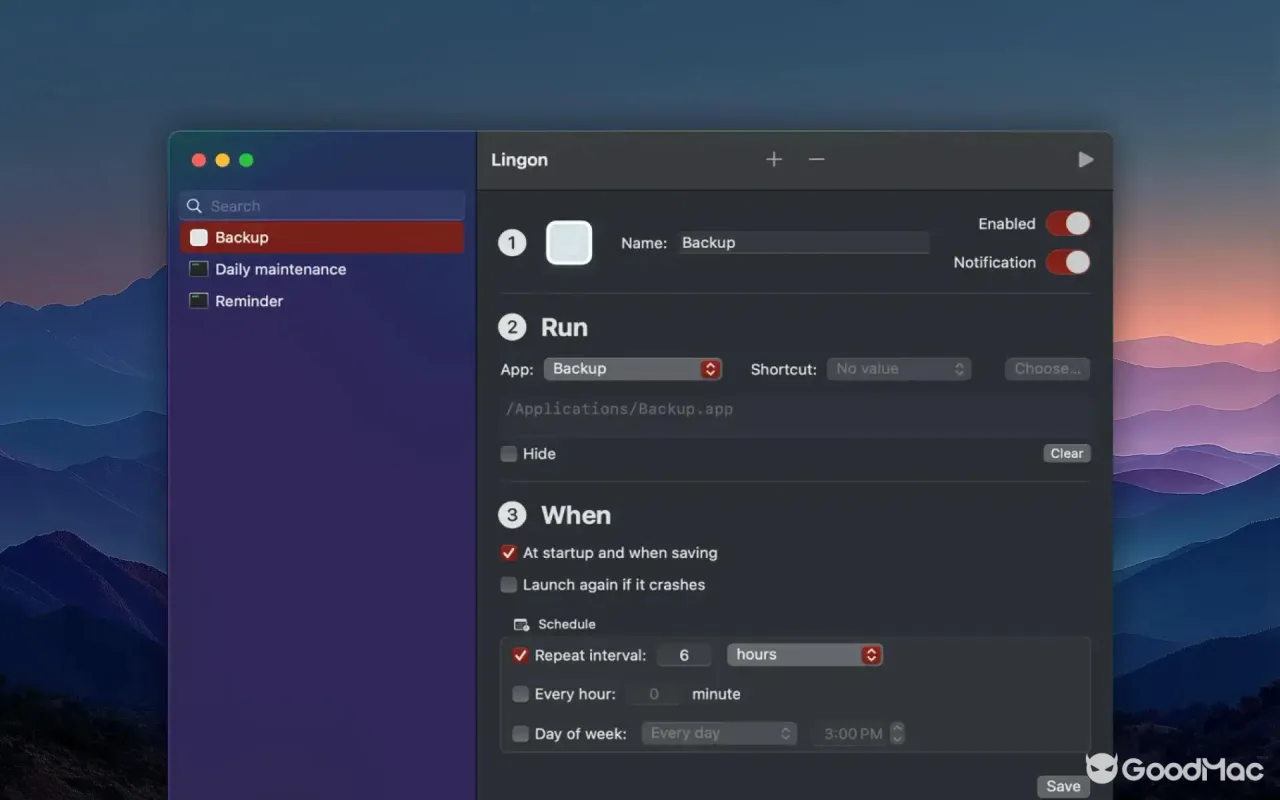Viewport: 1280px width, 800px height.
Task: Select Reminder in the sidebar
Action: 322,301
